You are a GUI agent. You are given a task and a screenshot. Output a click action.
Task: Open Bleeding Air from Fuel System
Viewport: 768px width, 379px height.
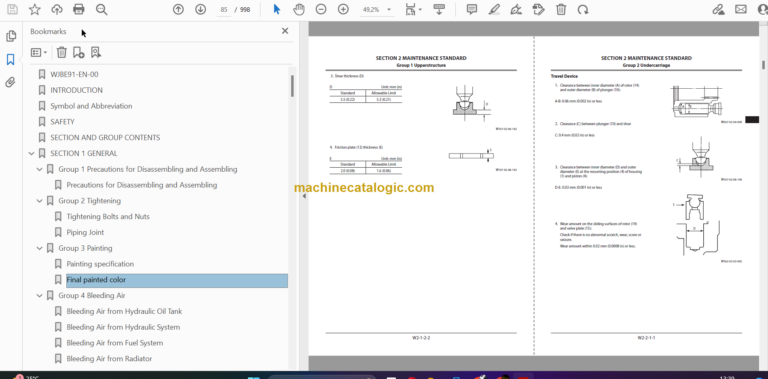click(x=115, y=343)
